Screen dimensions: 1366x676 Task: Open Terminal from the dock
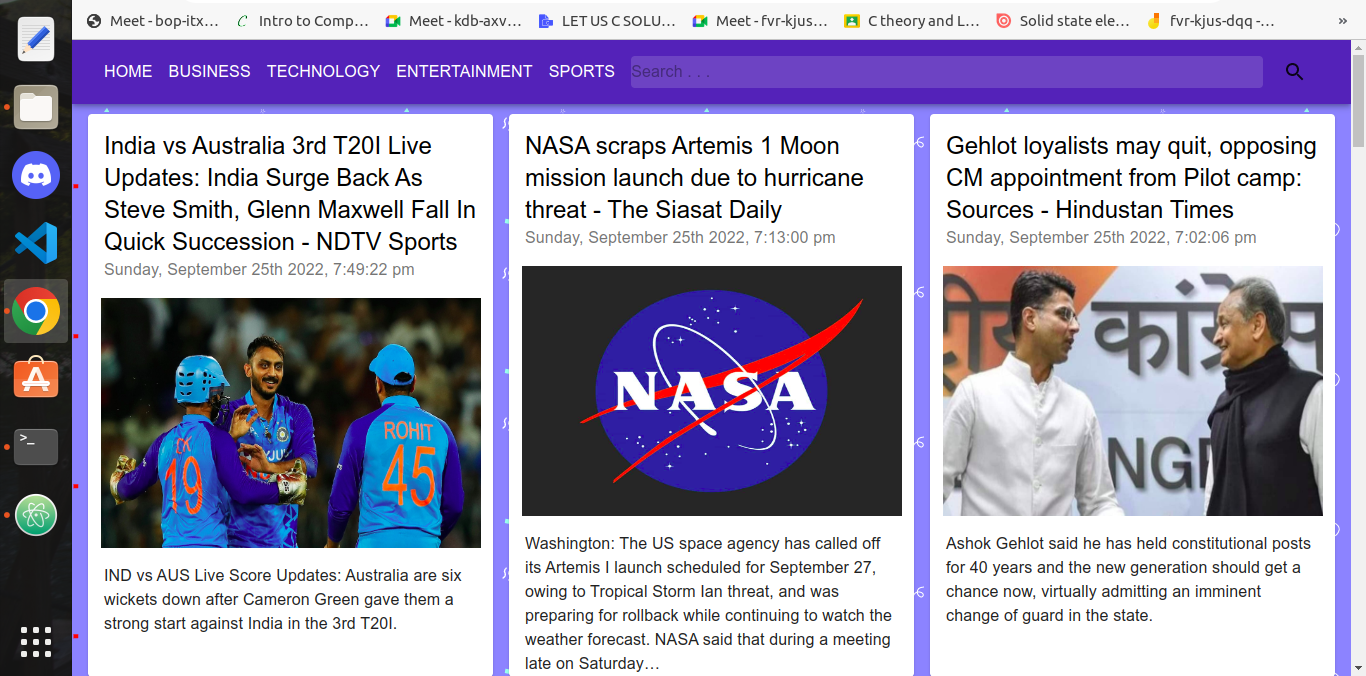(x=36, y=447)
